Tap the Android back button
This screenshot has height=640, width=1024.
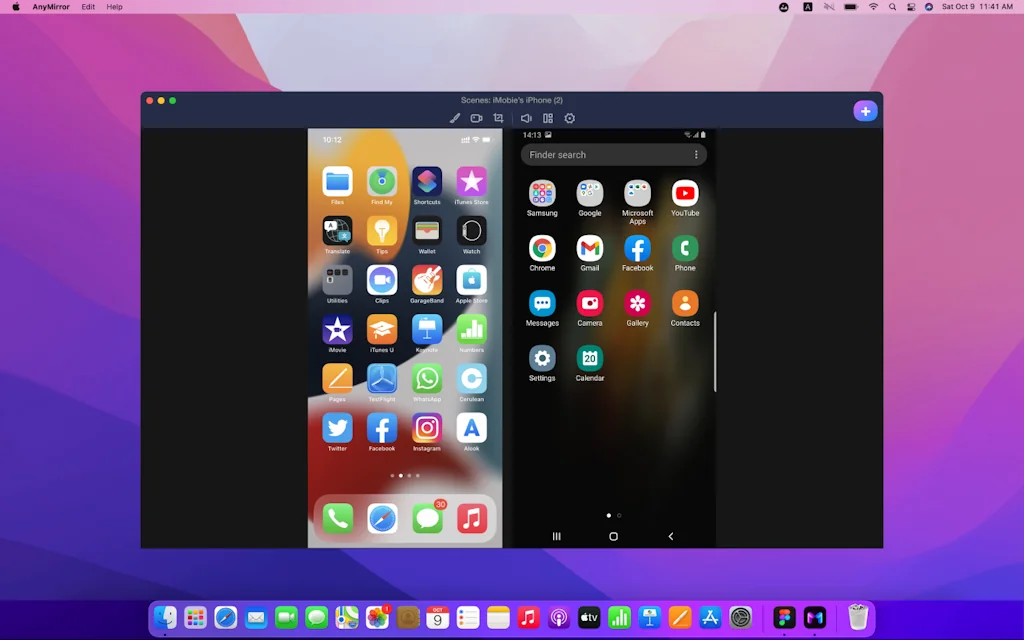(670, 536)
